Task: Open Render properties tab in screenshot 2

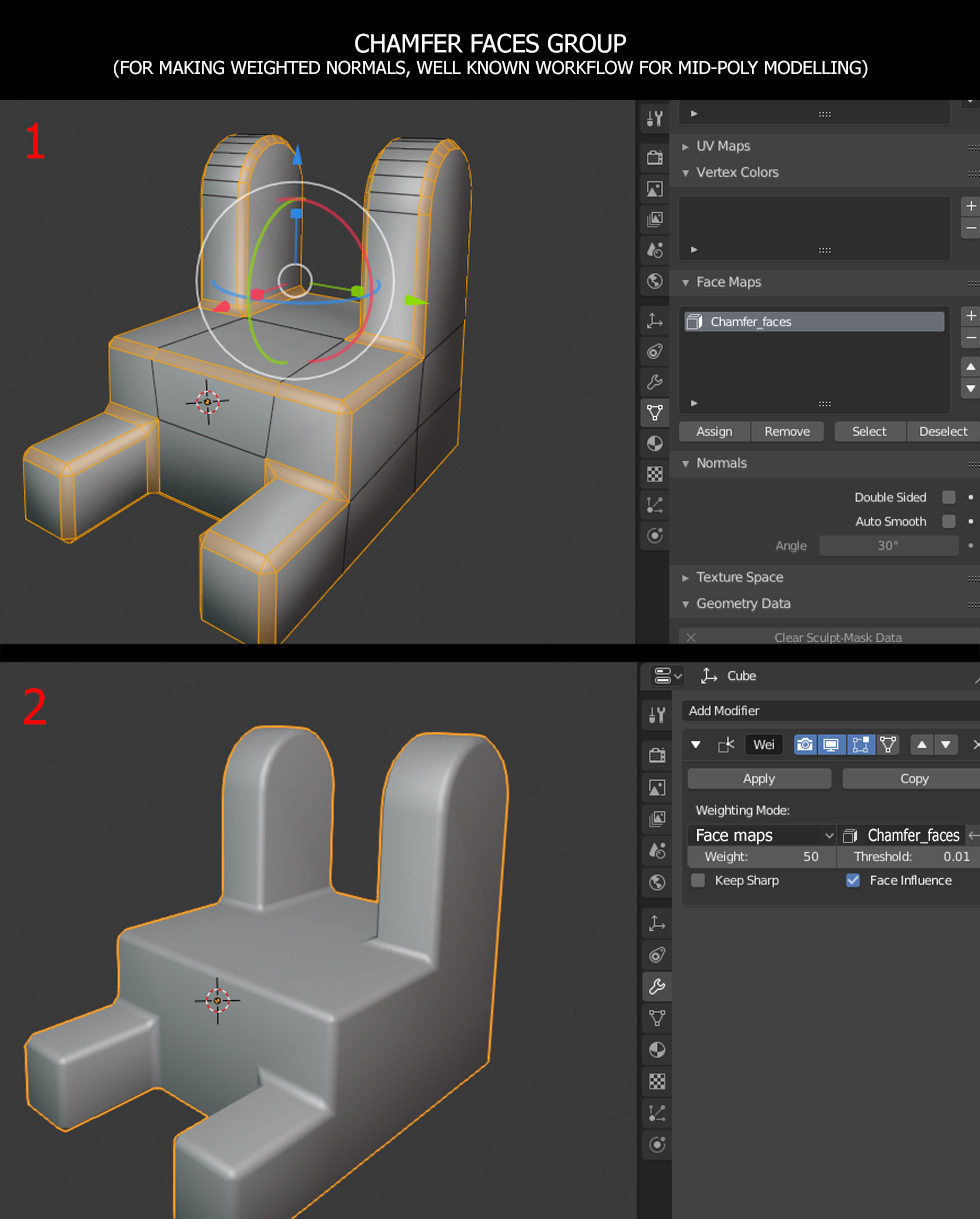Action: pos(657,756)
